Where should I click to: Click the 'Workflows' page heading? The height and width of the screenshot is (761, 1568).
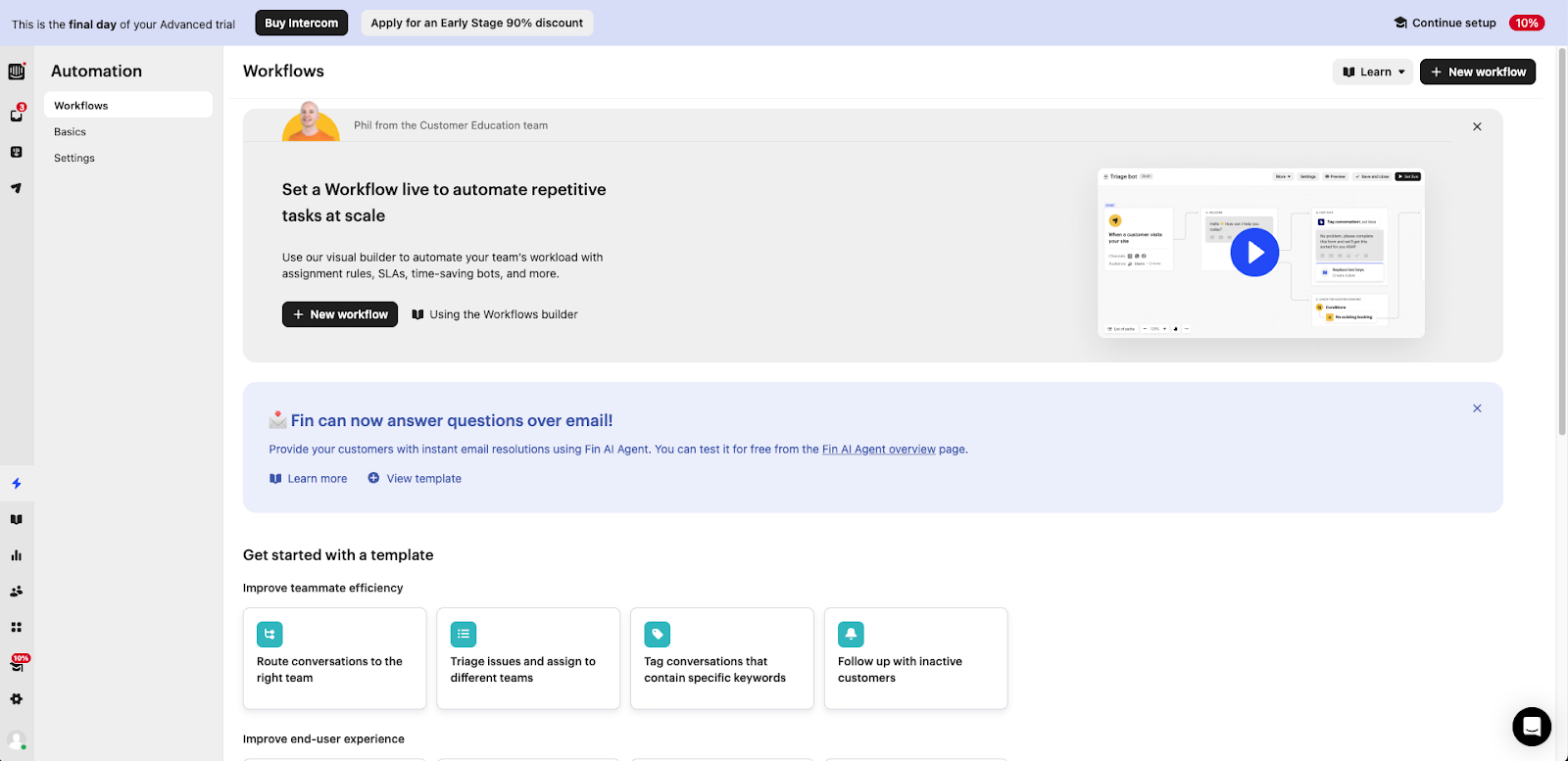[283, 71]
